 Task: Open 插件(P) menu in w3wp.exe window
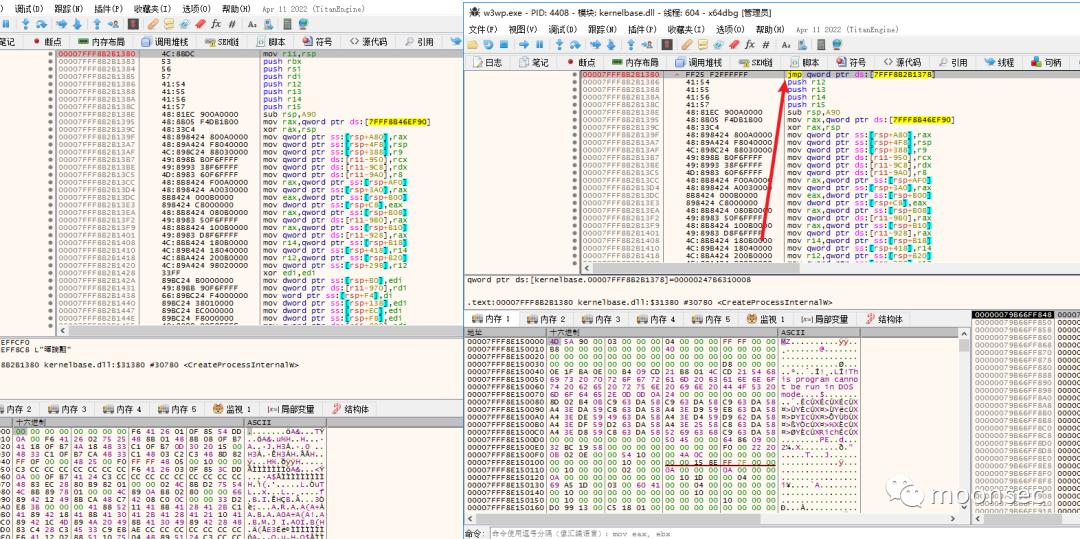click(x=643, y=30)
